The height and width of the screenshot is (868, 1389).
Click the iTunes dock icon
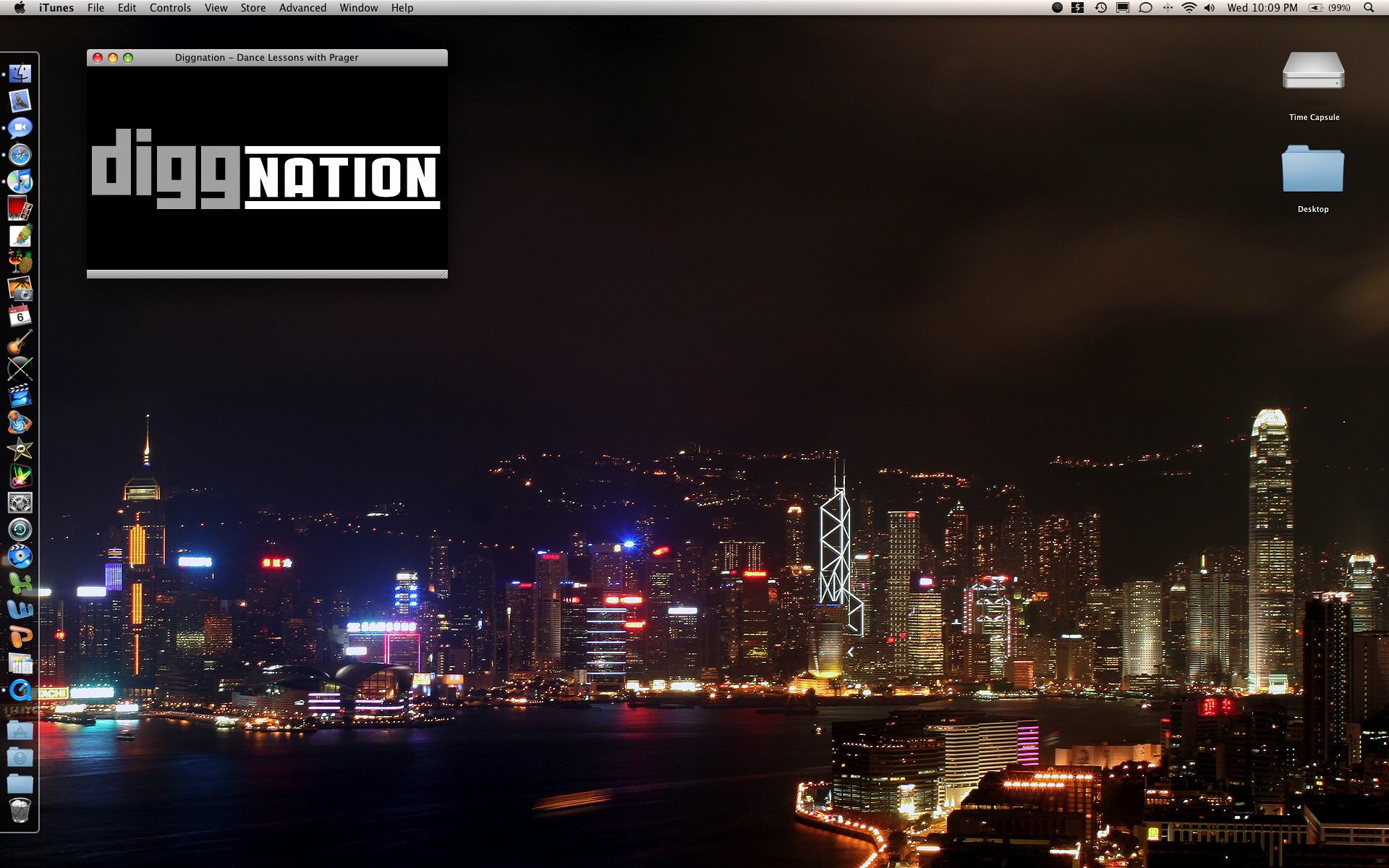coord(20,182)
